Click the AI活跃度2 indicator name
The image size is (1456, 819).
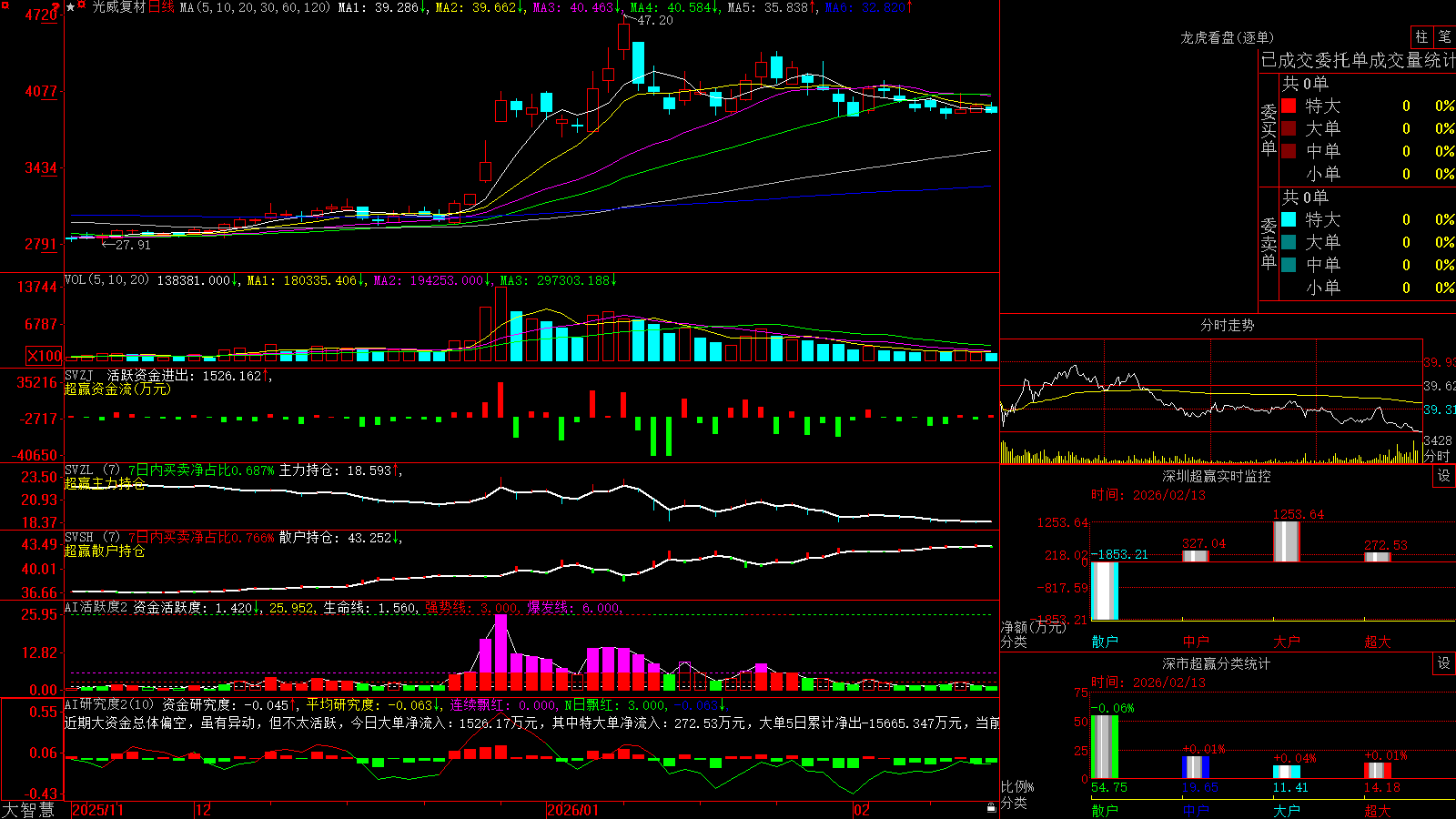tap(96, 608)
